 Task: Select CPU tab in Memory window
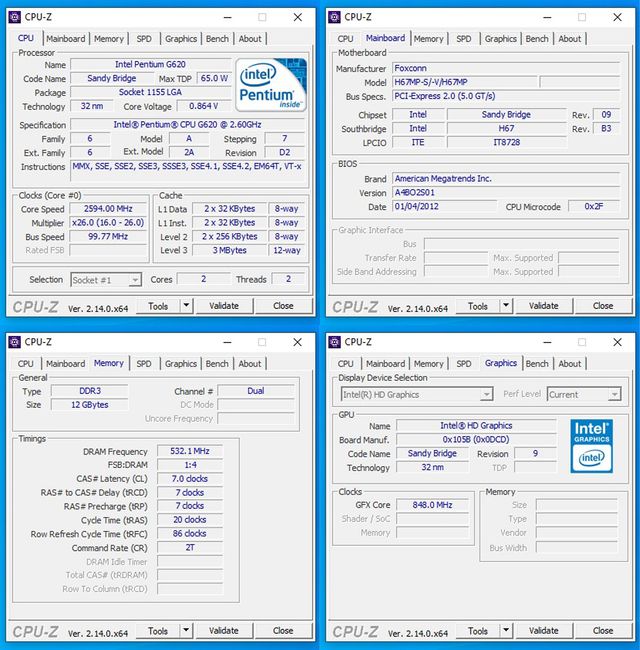(26, 364)
